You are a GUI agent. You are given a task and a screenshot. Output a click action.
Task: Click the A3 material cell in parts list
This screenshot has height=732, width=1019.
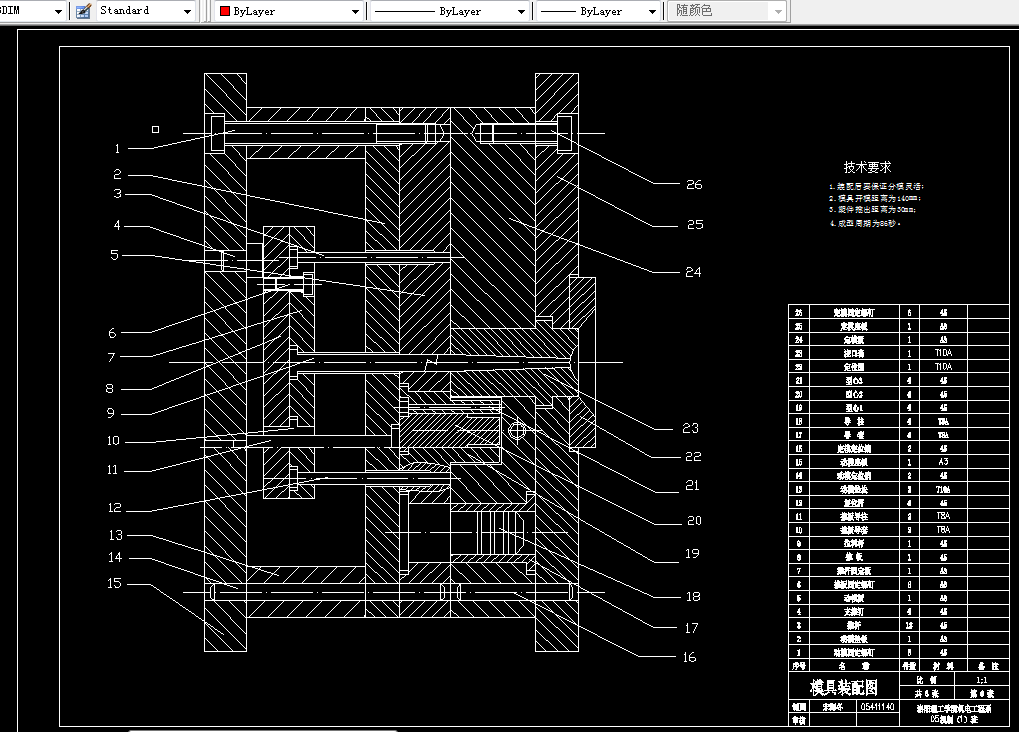(x=943, y=462)
